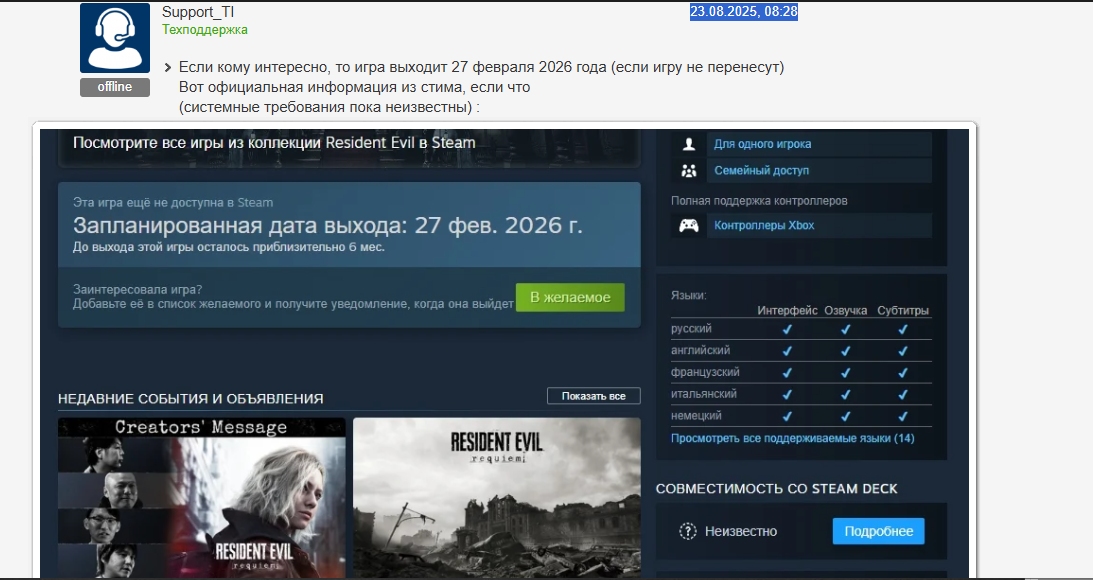
Task: Click the Support_TI headset avatar
Action: pyautogui.click(x=114, y=38)
